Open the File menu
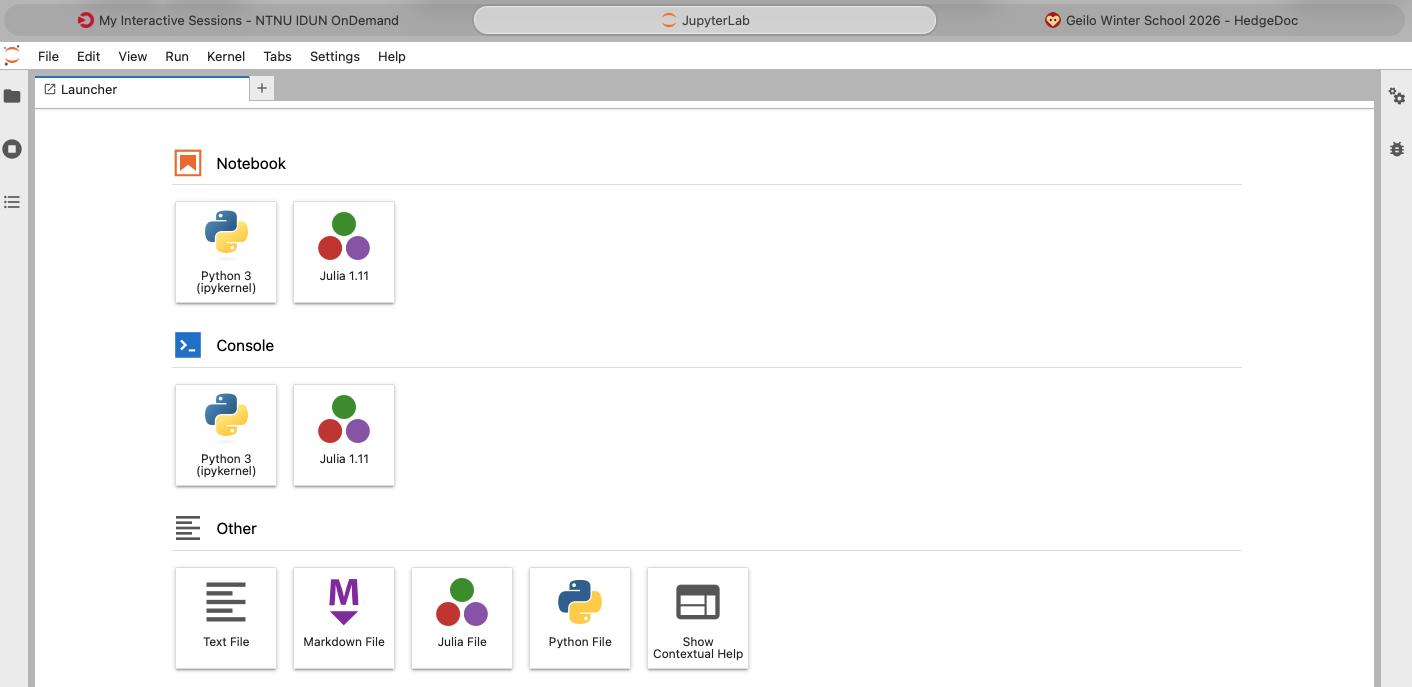The width and height of the screenshot is (1412, 687). 48,57
